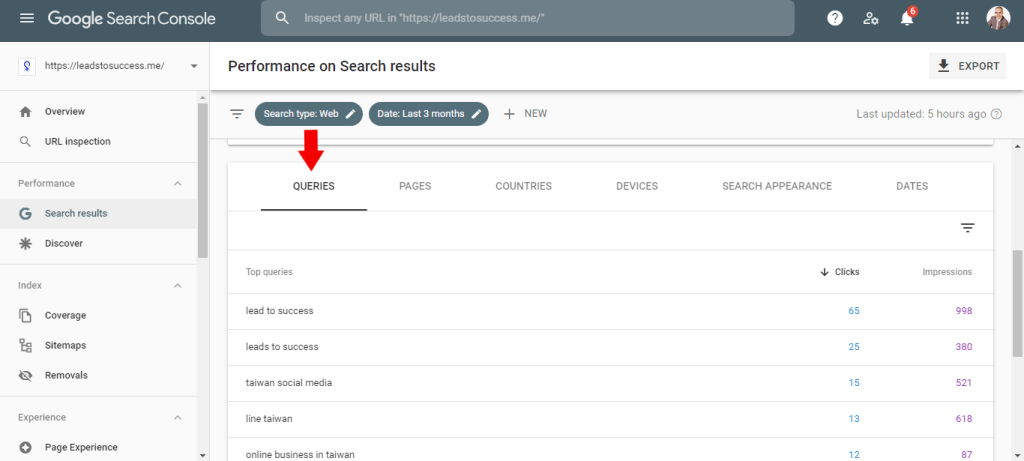The height and width of the screenshot is (461, 1024).
Task: Open the account profile avatar
Action: coord(998,18)
